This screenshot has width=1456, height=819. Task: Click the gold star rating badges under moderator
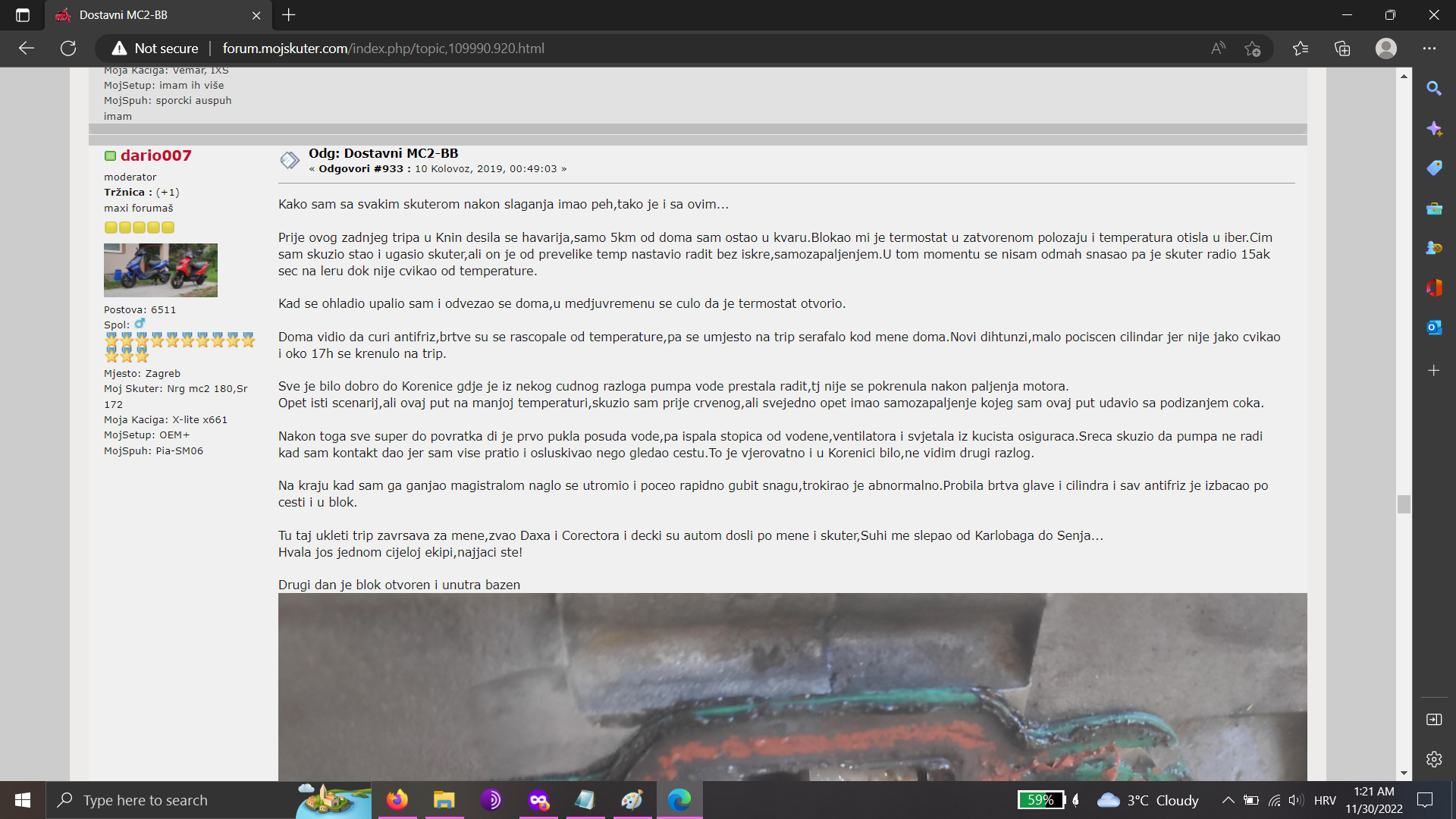tap(140, 227)
